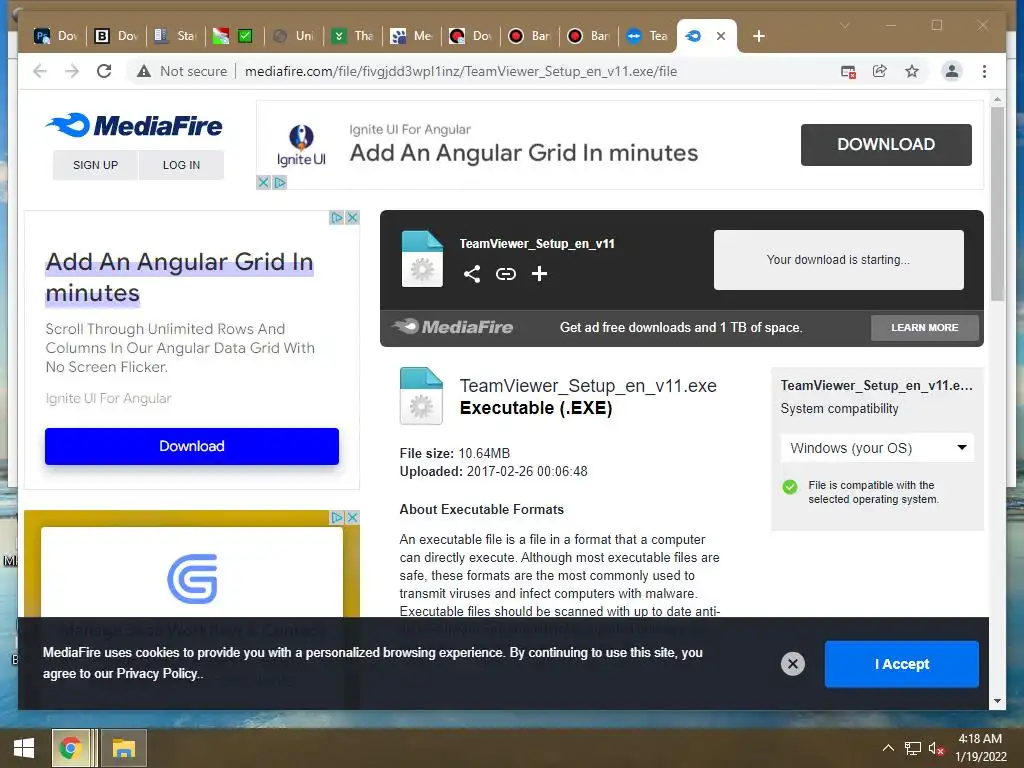Go forward in browser history
Viewport: 1024px width, 768px height.
(x=72, y=71)
